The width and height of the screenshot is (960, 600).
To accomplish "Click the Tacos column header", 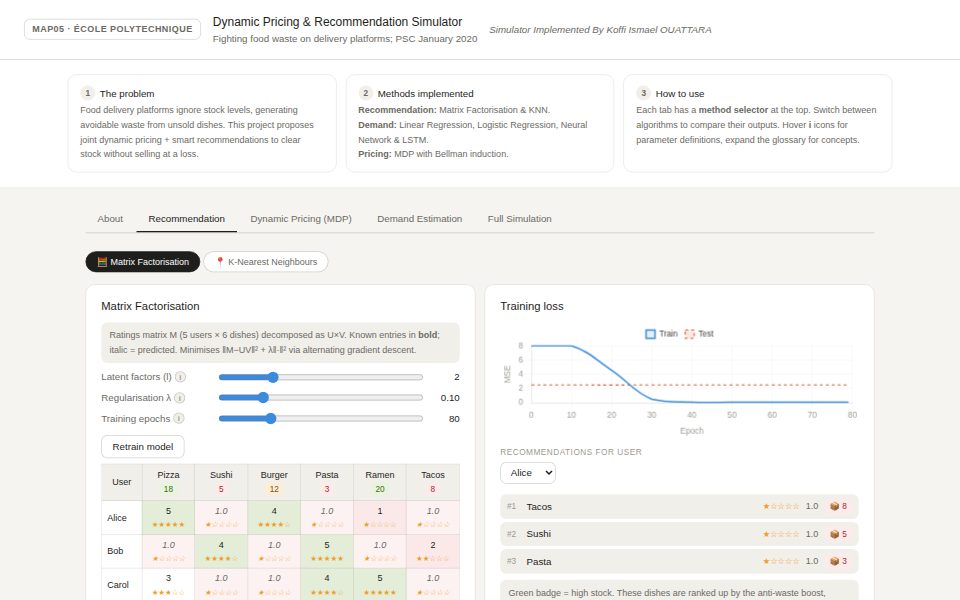I will click(433, 482).
